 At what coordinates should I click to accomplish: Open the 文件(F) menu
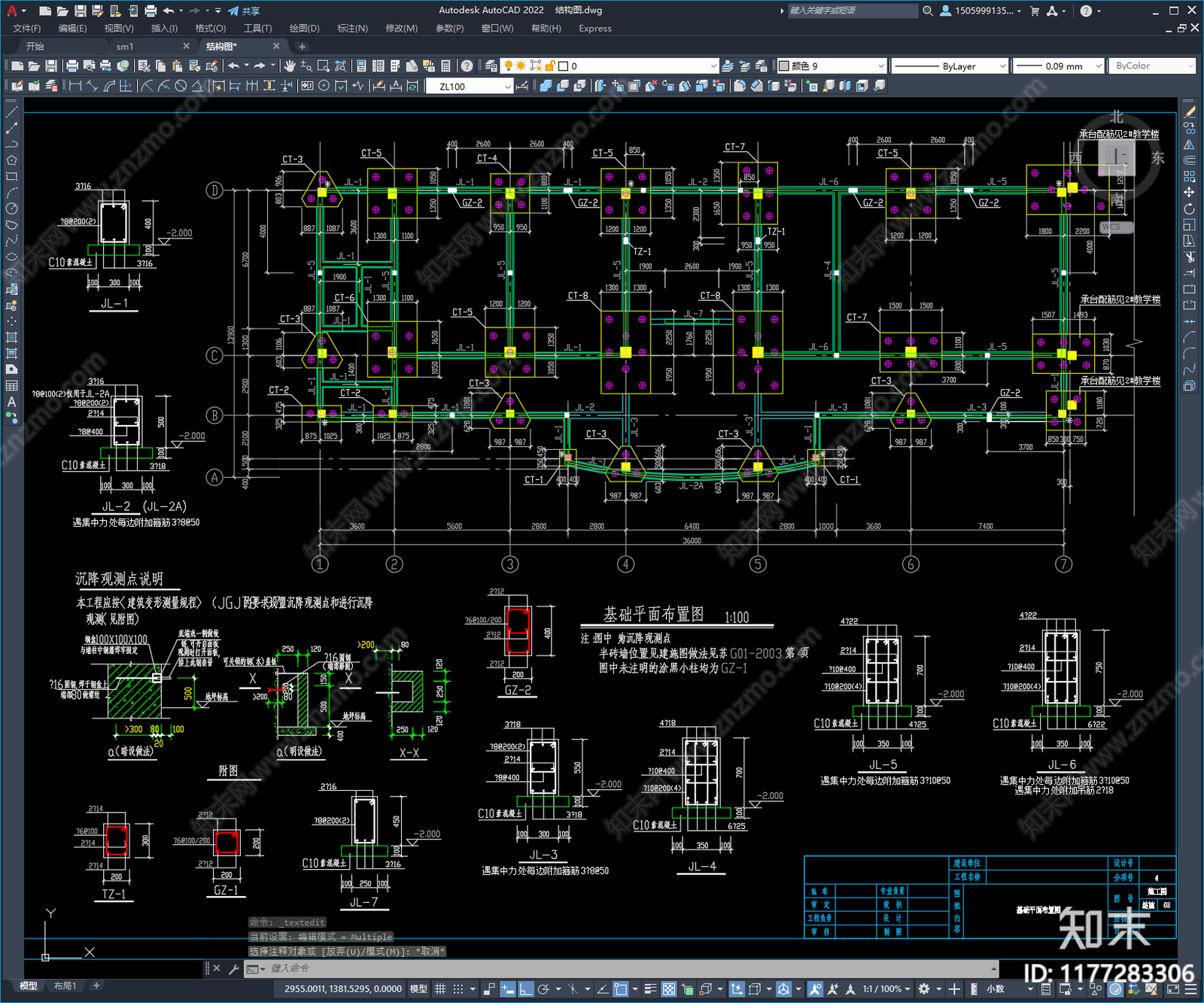[26, 29]
